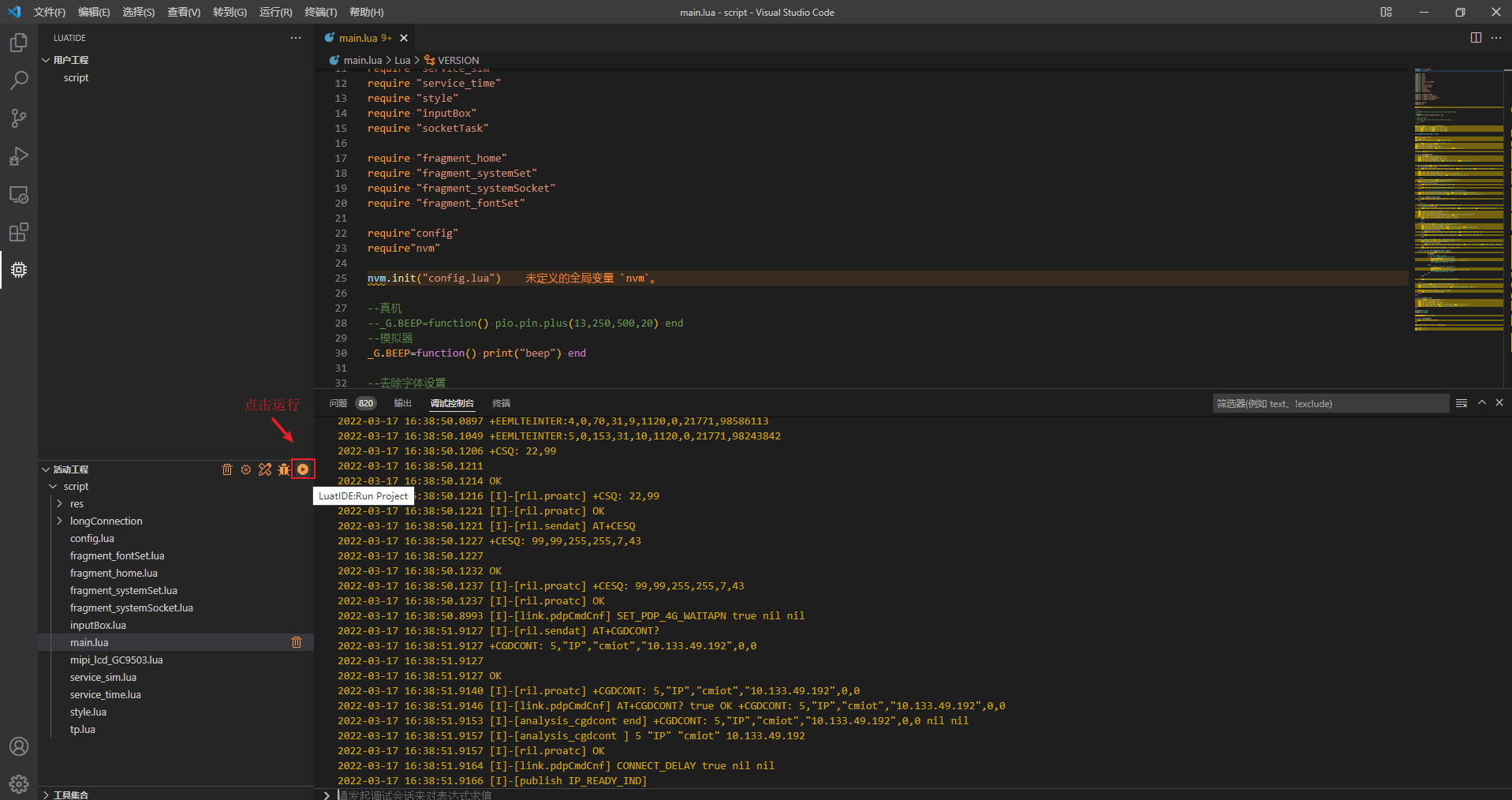Collapse the 用户工程 section
Image resolution: width=1512 pixels, height=800 pixels.
(46, 60)
